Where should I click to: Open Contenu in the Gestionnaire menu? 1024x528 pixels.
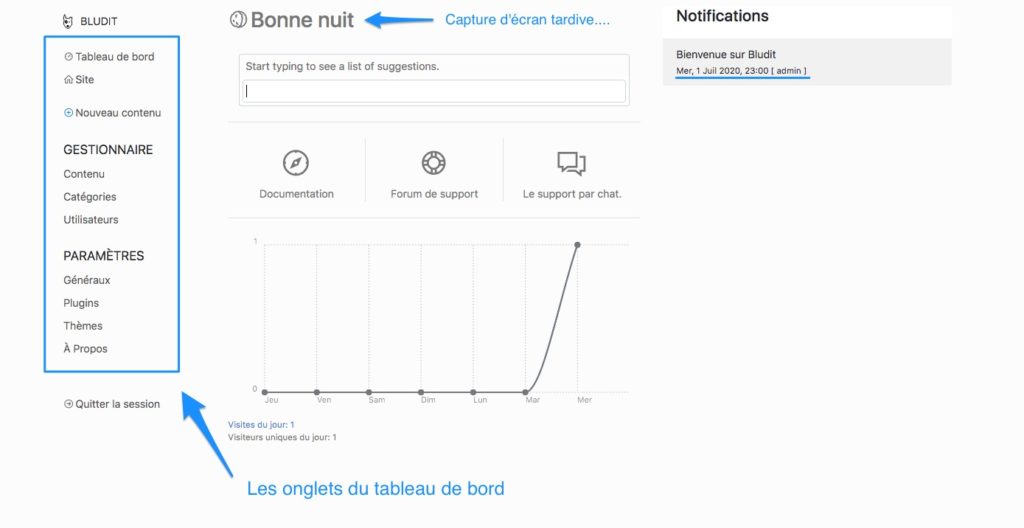84,174
